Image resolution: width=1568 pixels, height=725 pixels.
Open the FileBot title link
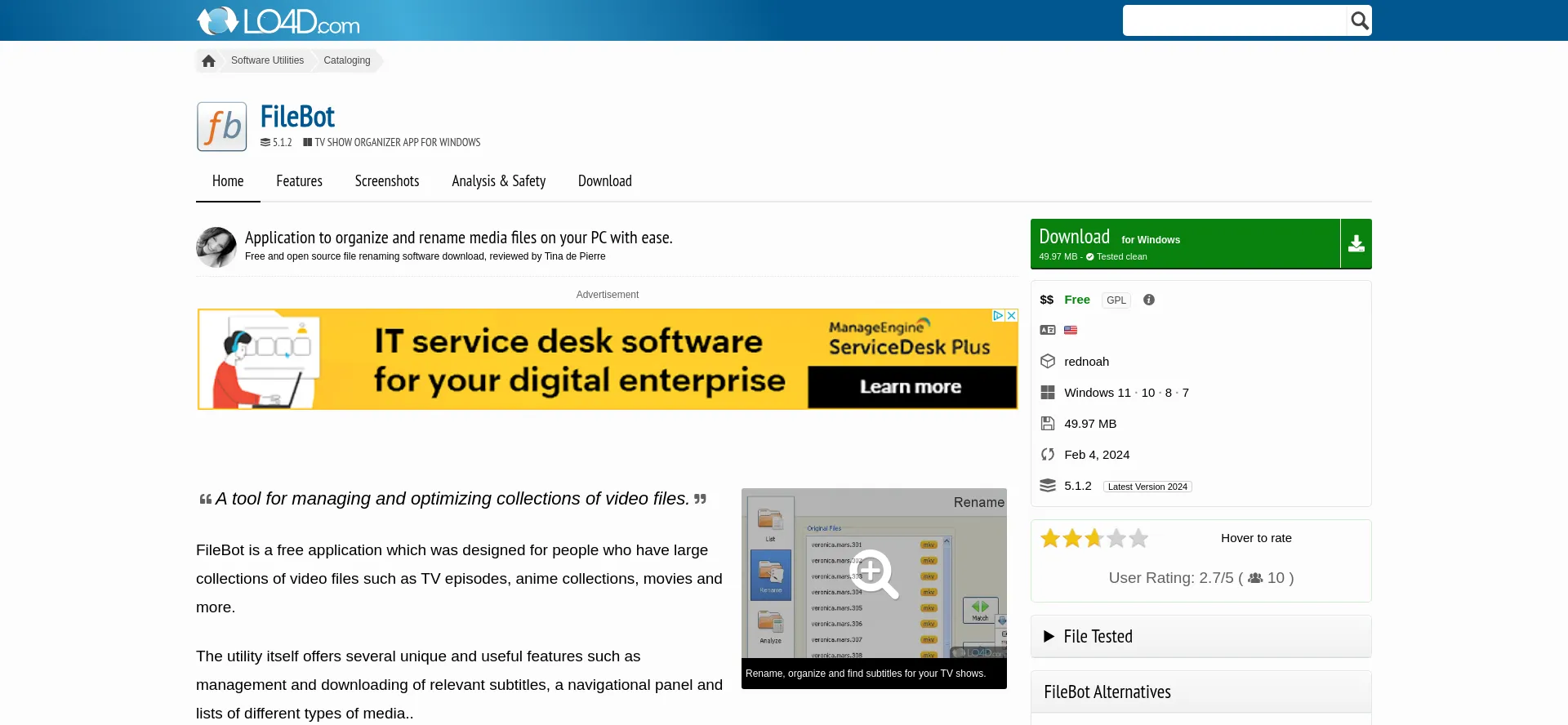(x=297, y=117)
